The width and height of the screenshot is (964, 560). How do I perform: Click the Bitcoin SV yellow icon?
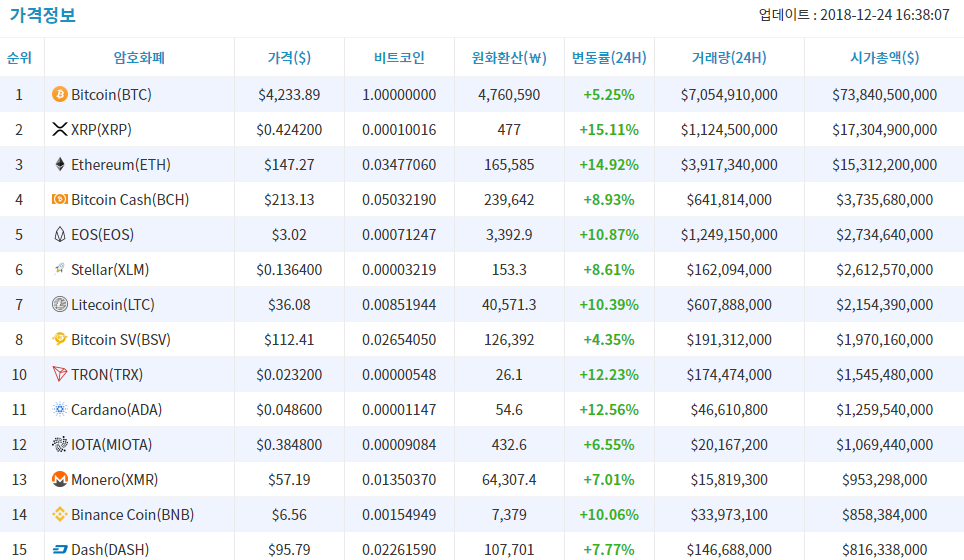60,339
